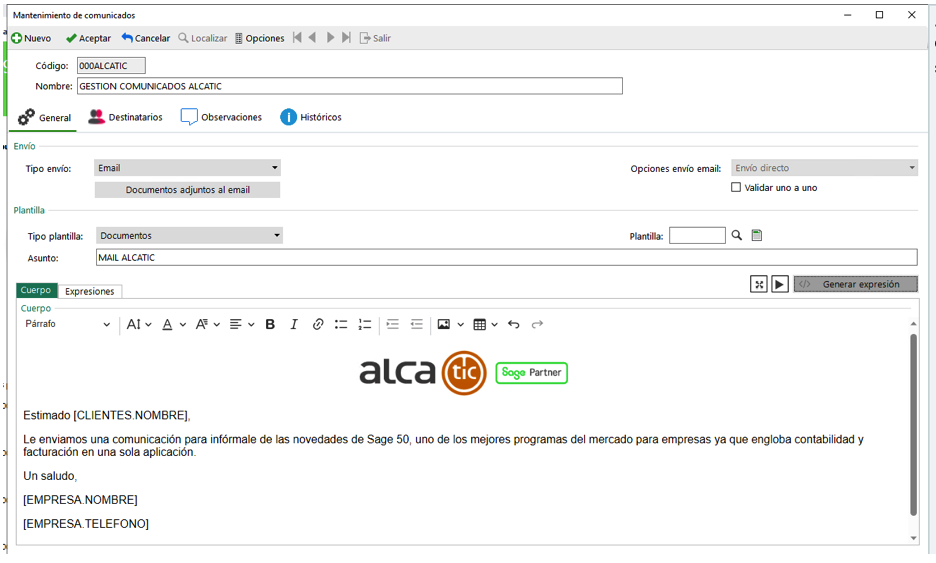Open the font size dropdown
The height and width of the screenshot is (563, 936).
coord(138,324)
